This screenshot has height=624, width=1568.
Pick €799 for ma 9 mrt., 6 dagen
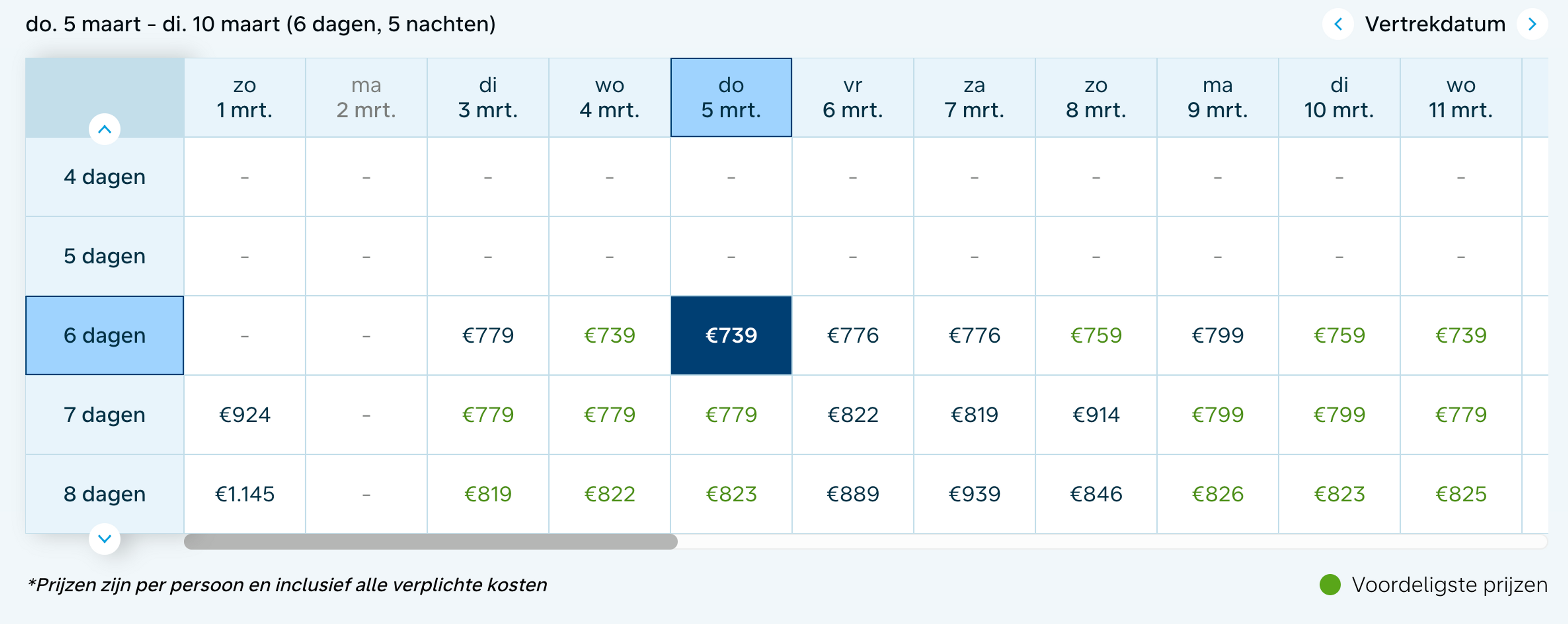click(x=1217, y=335)
